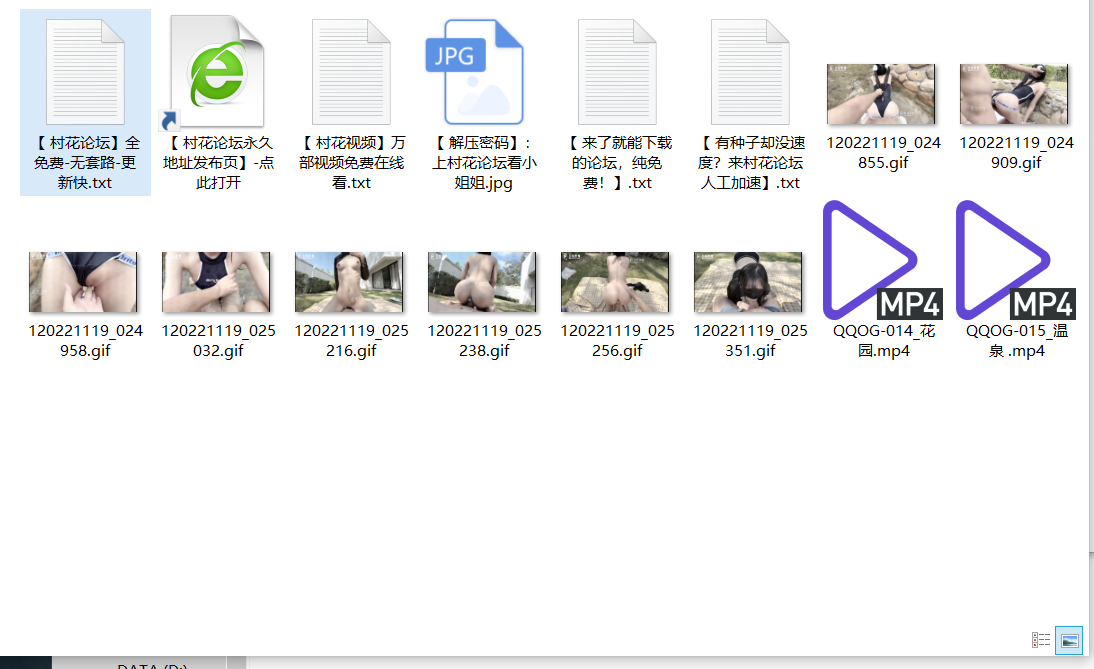Select the file 120221119_024958.gif

[83, 282]
